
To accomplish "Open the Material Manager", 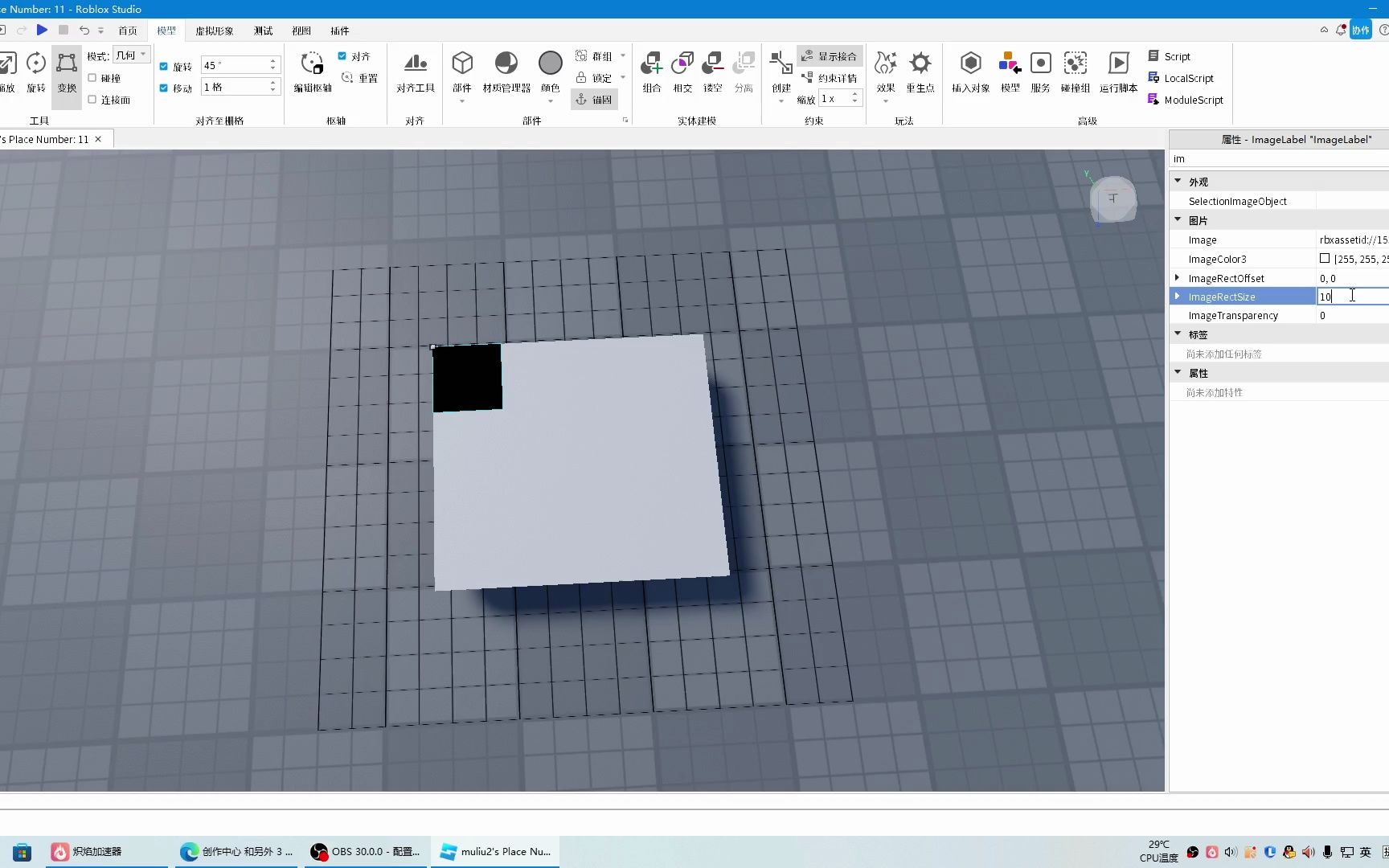I will click(x=506, y=72).
